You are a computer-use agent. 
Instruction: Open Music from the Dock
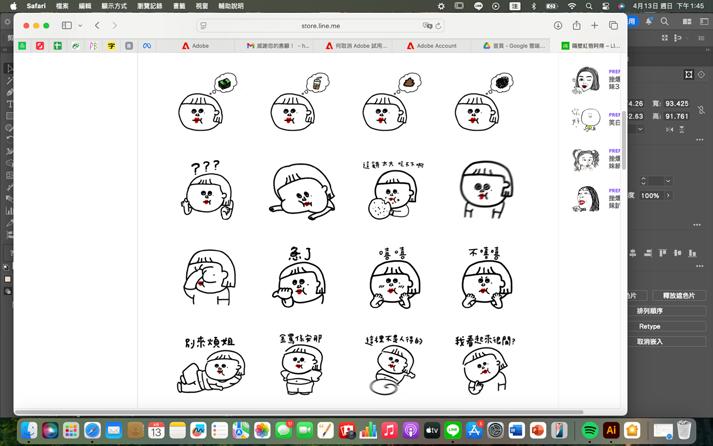(389, 430)
